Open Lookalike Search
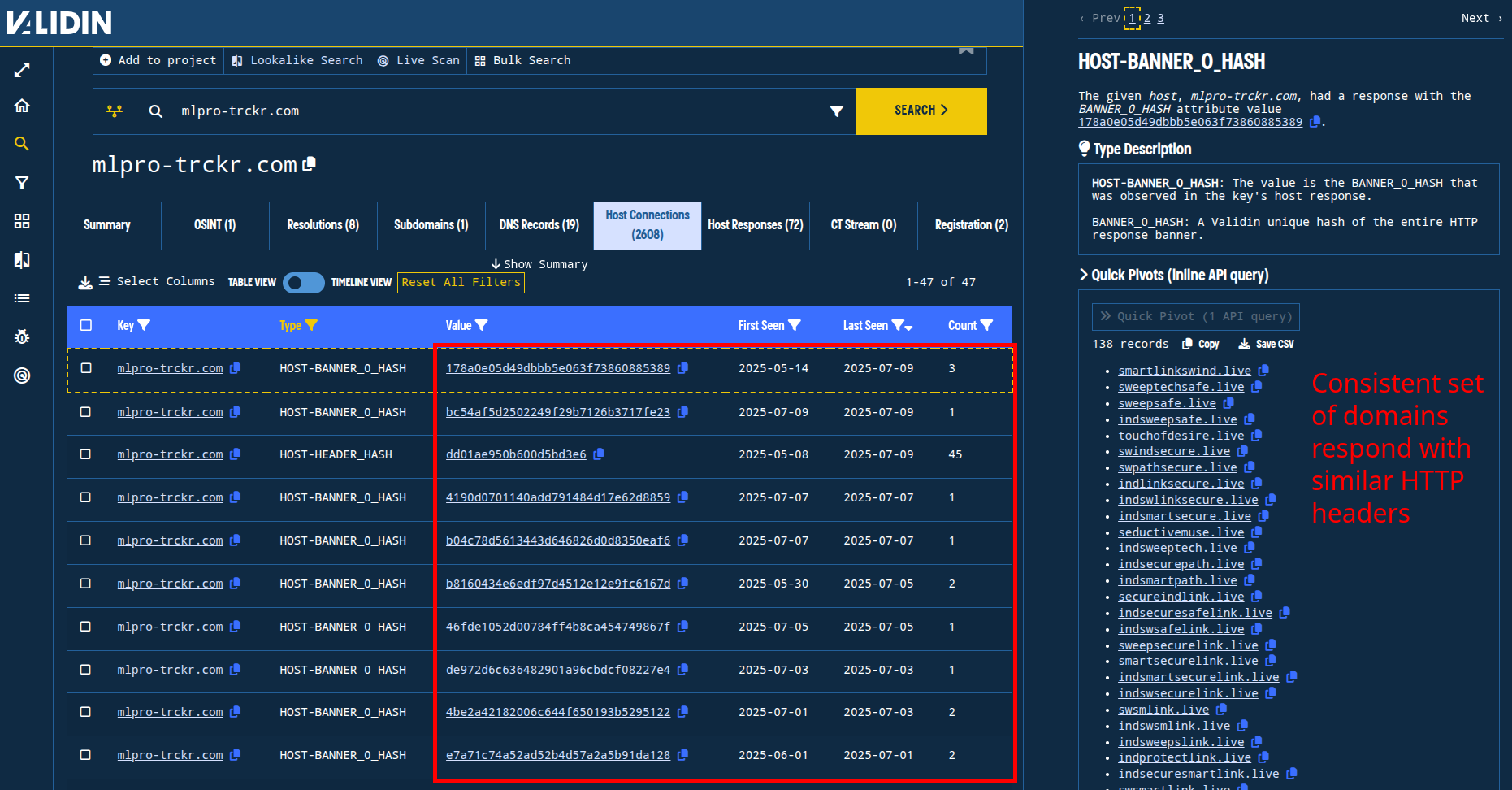 [x=297, y=60]
